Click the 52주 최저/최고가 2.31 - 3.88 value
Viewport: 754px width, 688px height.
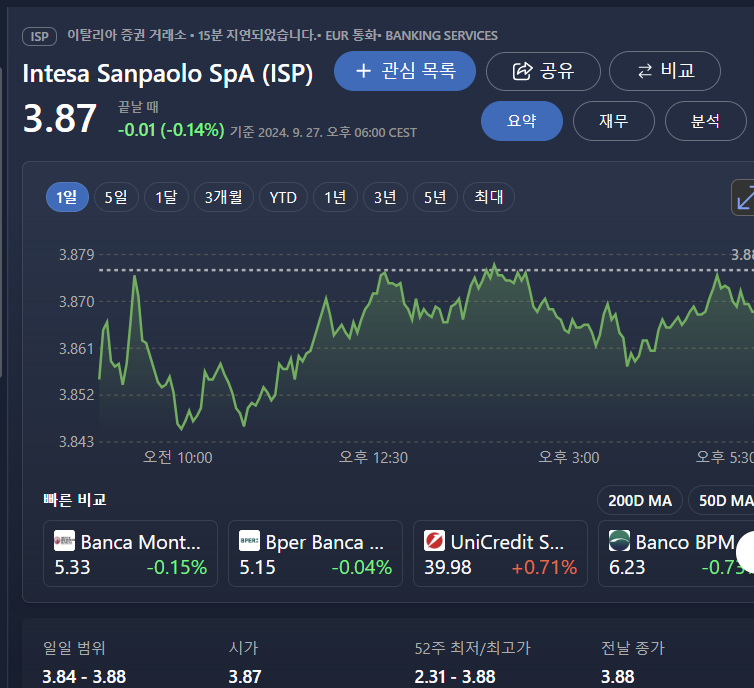pos(455,677)
